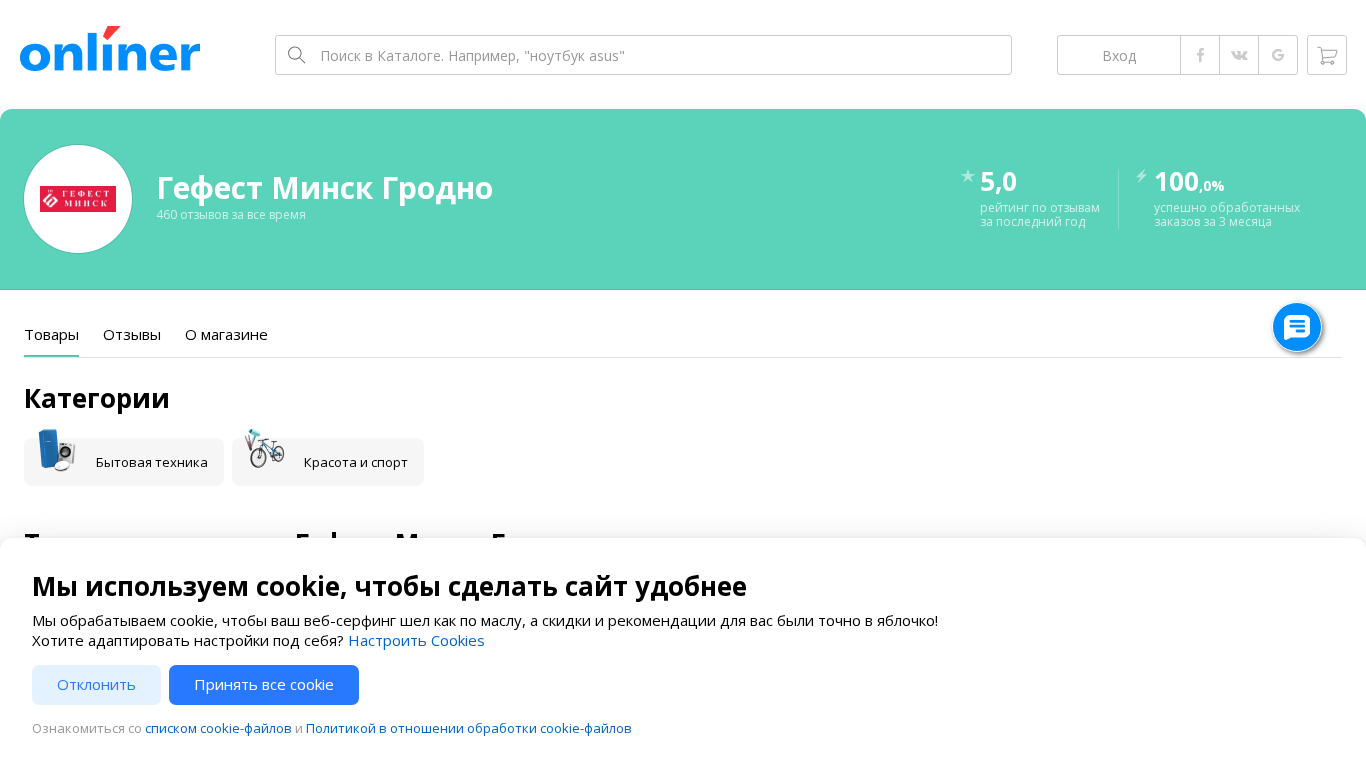Select the О магазине tab
The height and width of the screenshot is (768, 1366).
click(226, 335)
